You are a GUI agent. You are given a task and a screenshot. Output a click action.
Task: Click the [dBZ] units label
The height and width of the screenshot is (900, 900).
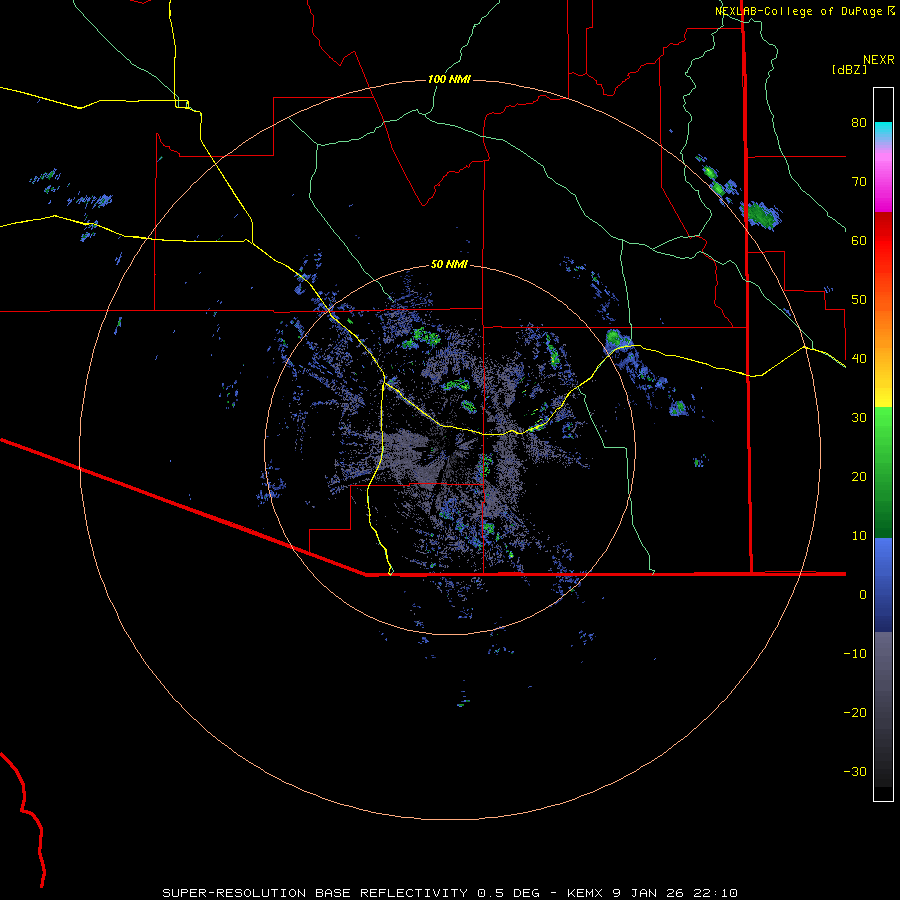pyautogui.click(x=849, y=70)
